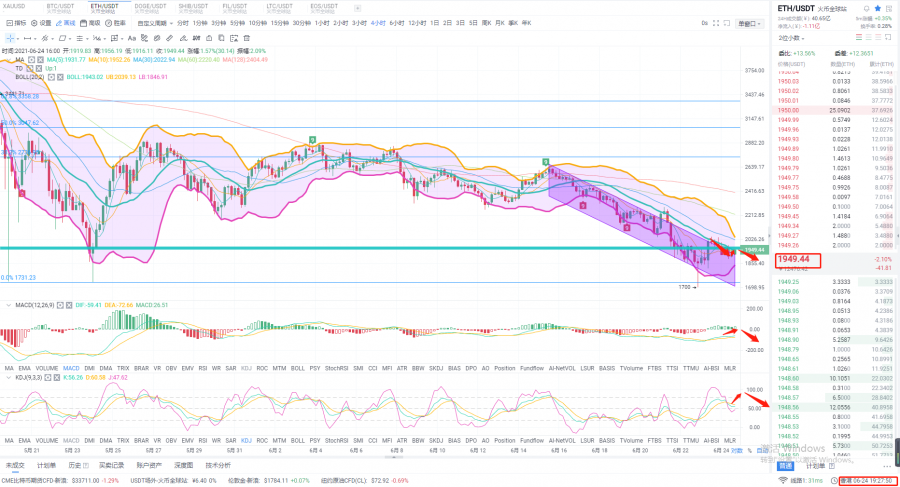Select the 1小时 timeframe
Viewport: 900px width, 487px height.
(322, 21)
